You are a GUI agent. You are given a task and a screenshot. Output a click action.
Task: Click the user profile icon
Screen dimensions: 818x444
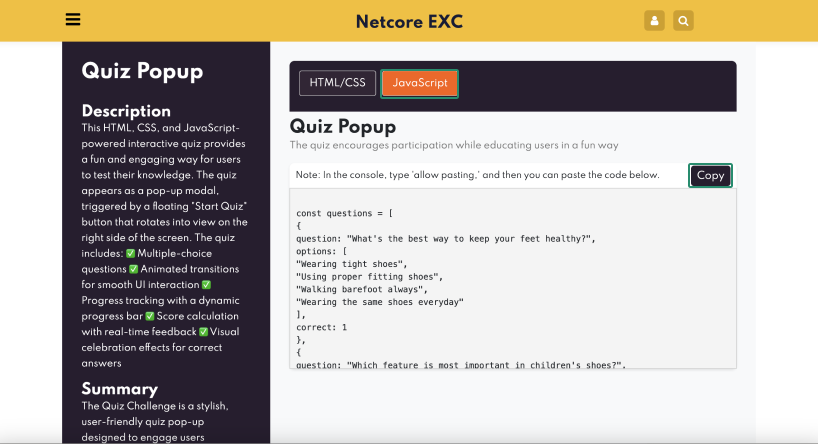tap(654, 21)
